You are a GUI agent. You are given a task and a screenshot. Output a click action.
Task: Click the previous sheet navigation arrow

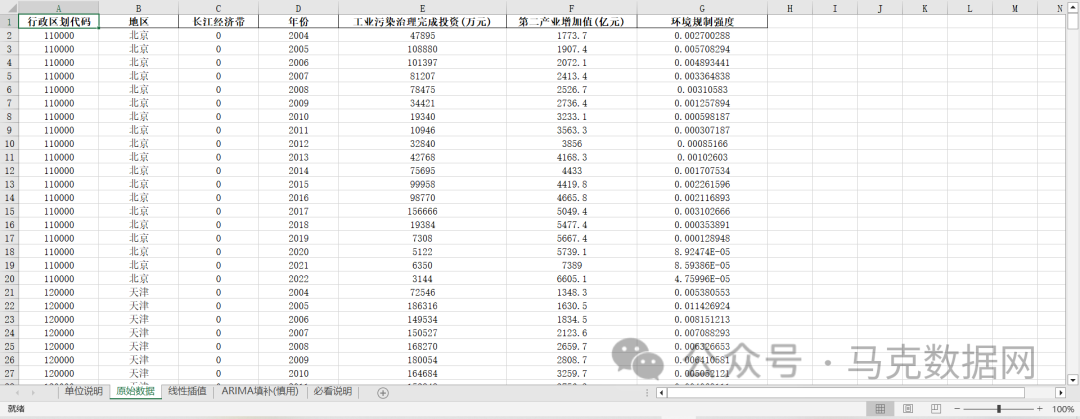[x=16, y=392]
